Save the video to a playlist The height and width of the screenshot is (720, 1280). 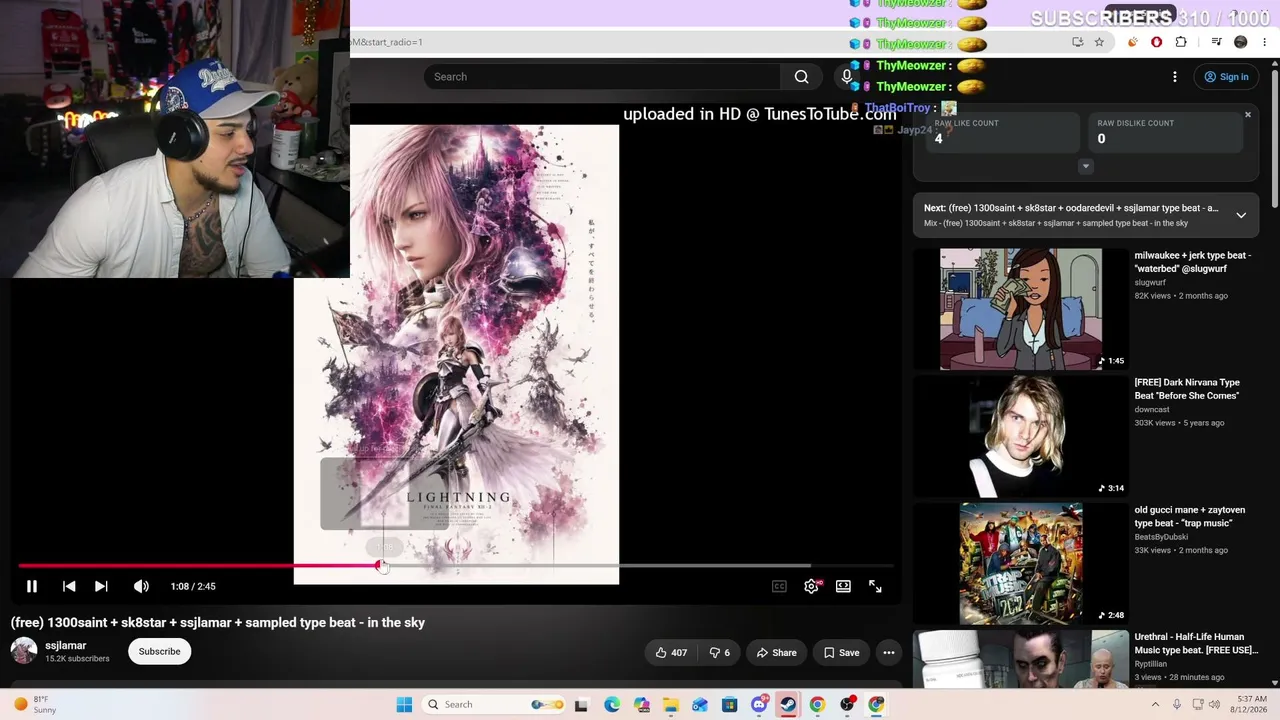point(841,653)
